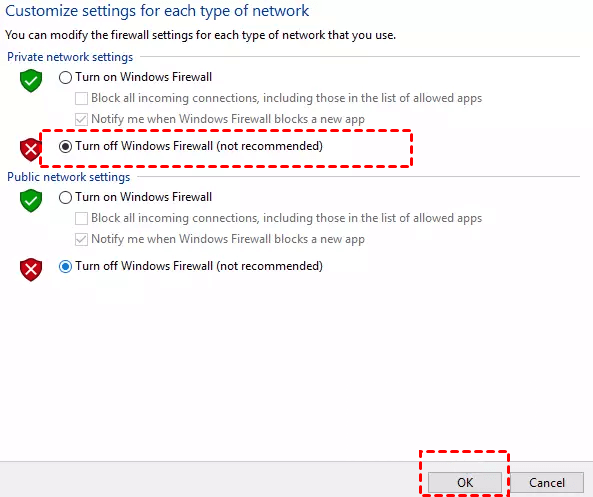Click the red shield icon under Public network settings
Image resolution: width=593 pixels, height=497 pixels.
click(x=31, y=270)
